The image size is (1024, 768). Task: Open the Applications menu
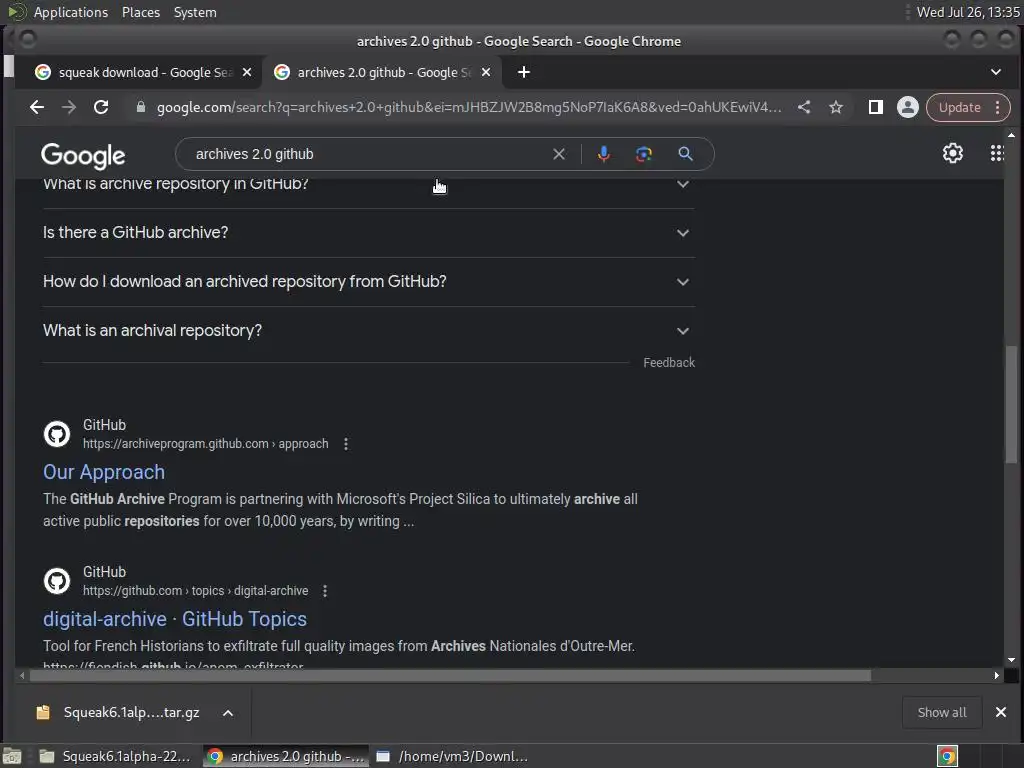click(x=71, y=12)
